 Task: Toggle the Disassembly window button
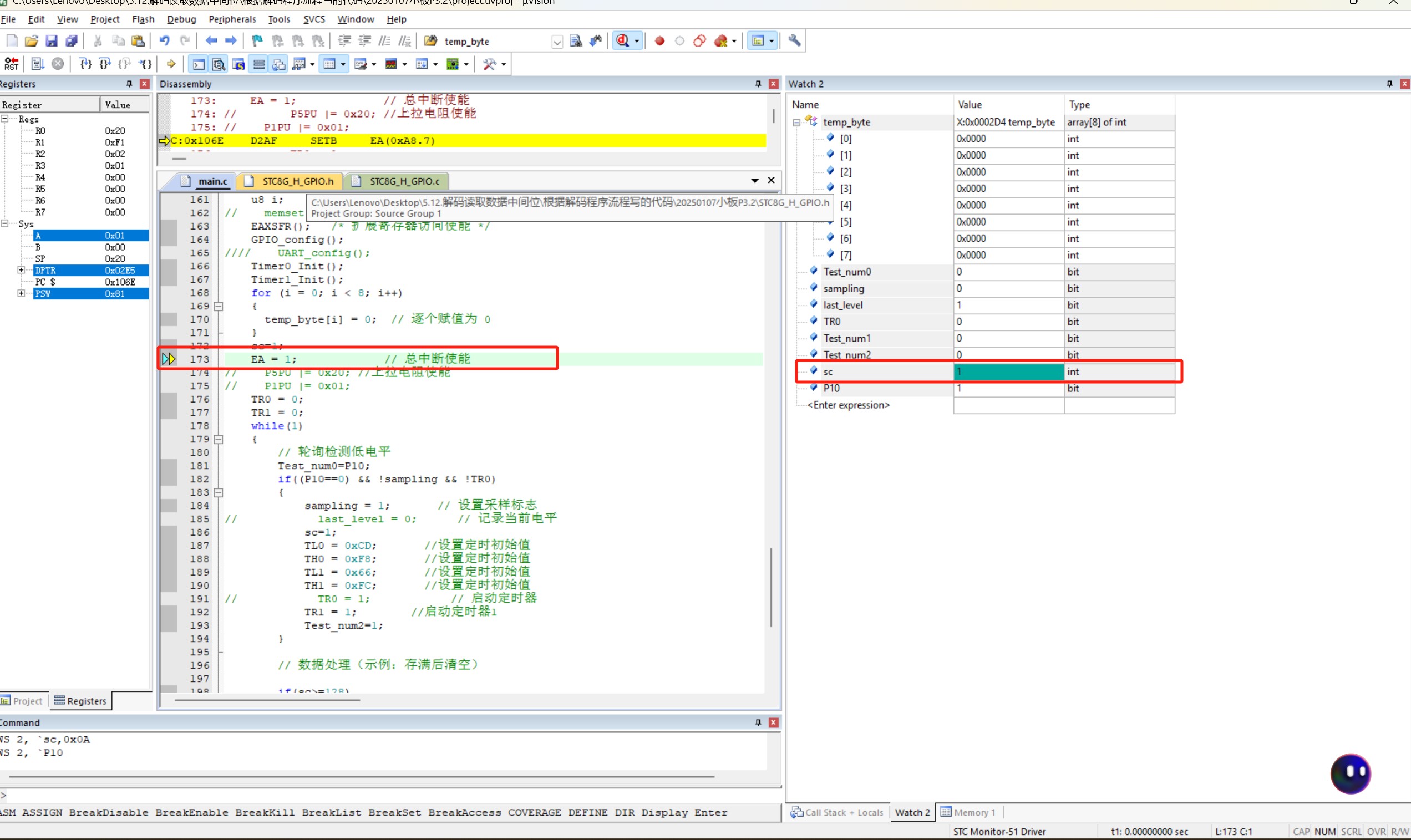[x=219, y=64]
